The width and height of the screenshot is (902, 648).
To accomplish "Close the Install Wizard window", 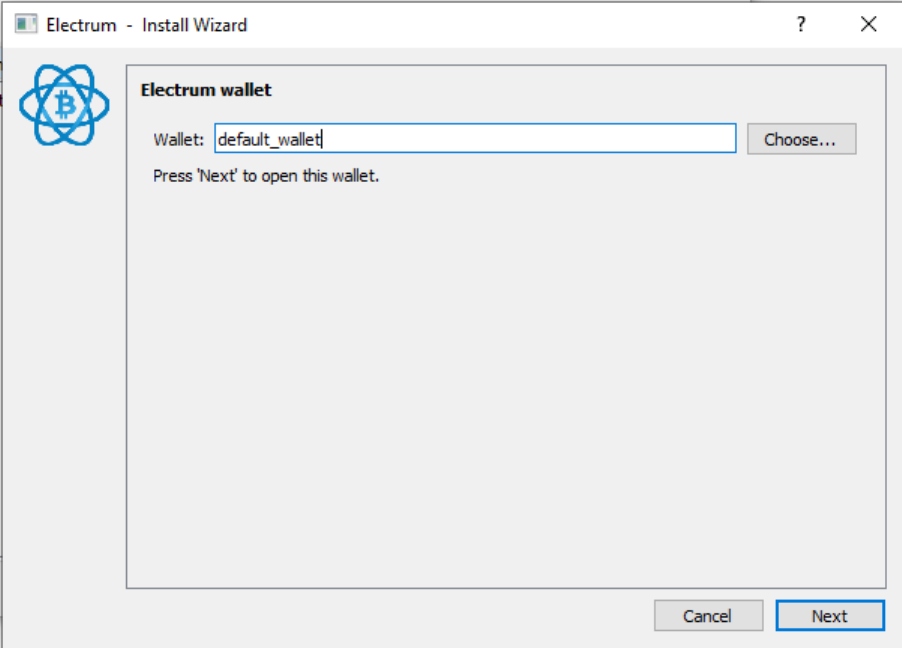I will pos(869,24).
